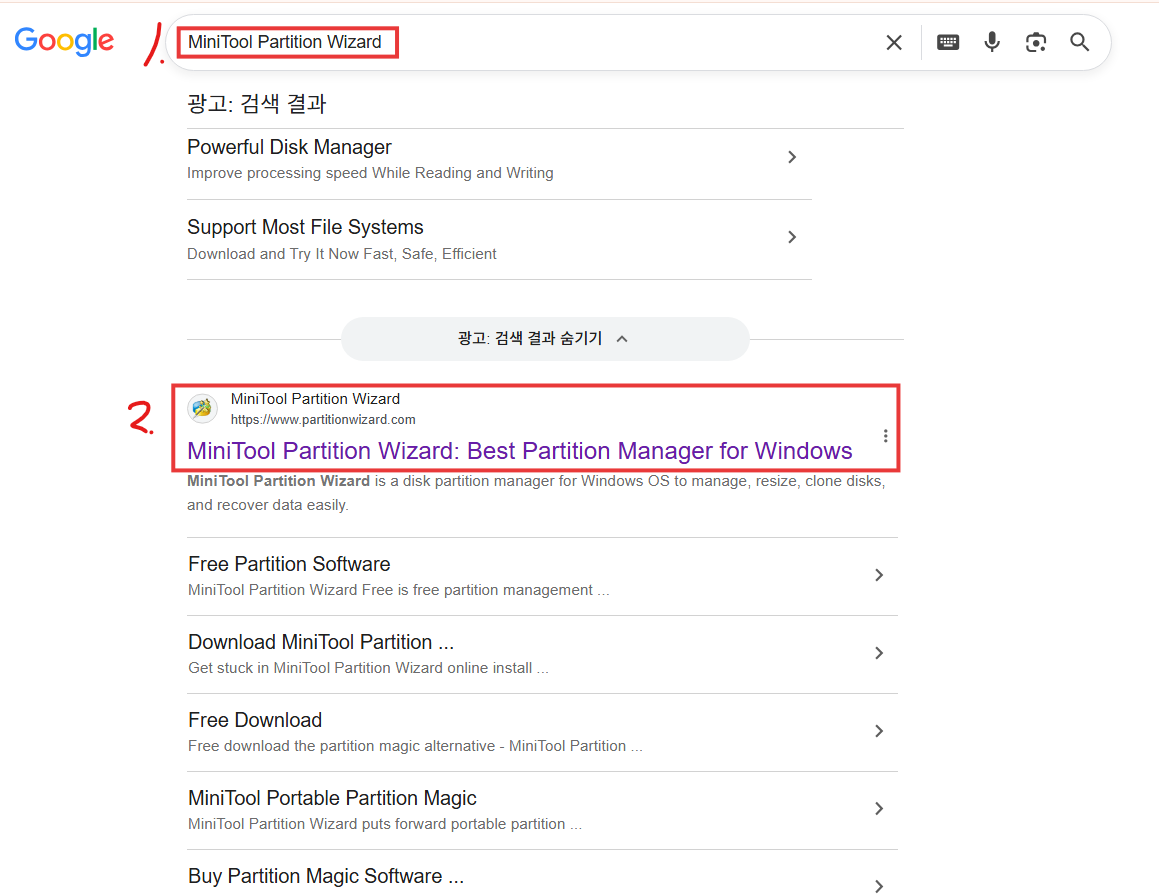Click the description 'is a disk partition manager for Windows OS'
This screenshot has height=895, width=1159.
pos(522,481)
